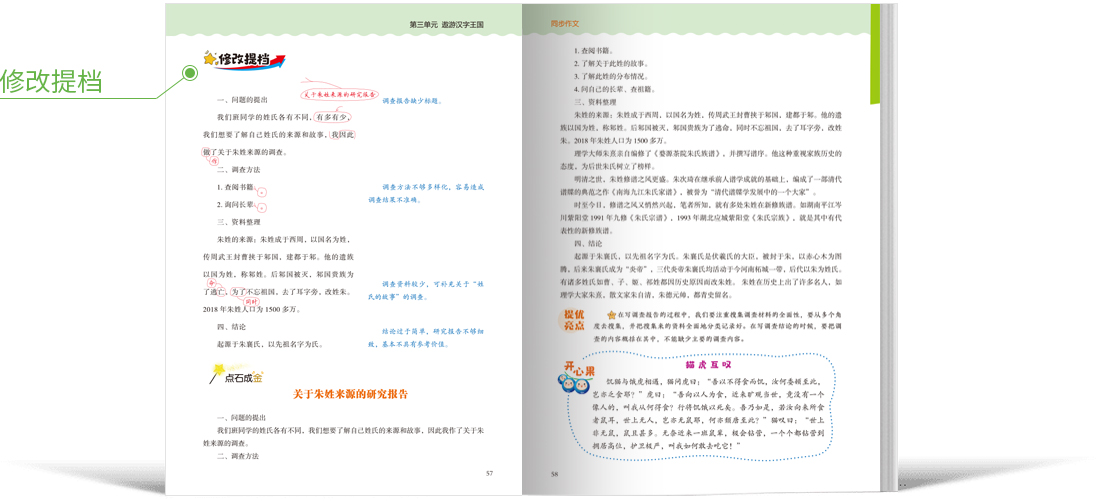Screen dimensions: 1100x501
Task: Click page number 57
Action: tap(490, 473)
